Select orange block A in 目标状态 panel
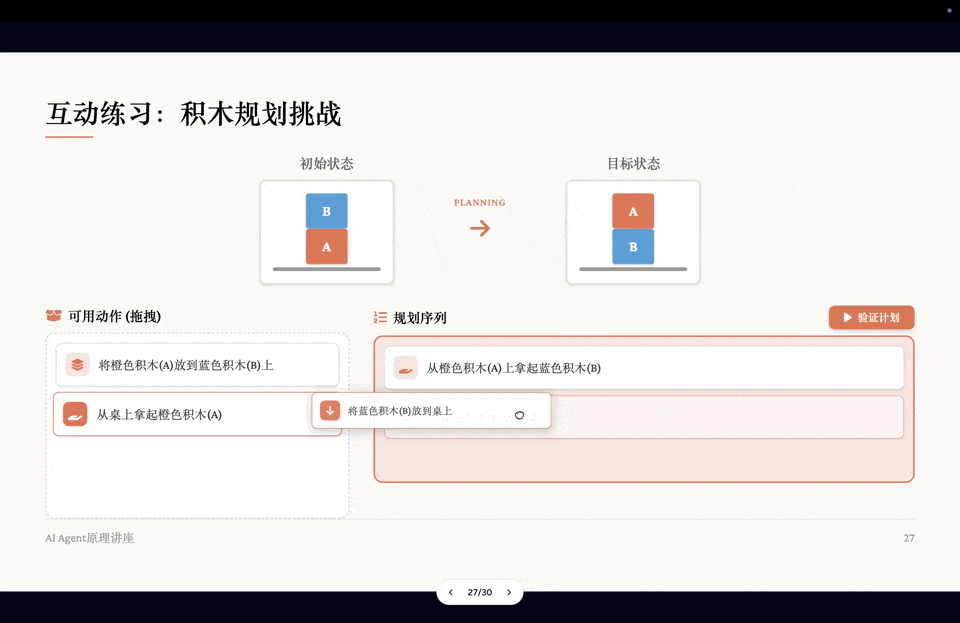Viewport: 960px width, 623px height. pyautogui.click(x=633, y=211)
